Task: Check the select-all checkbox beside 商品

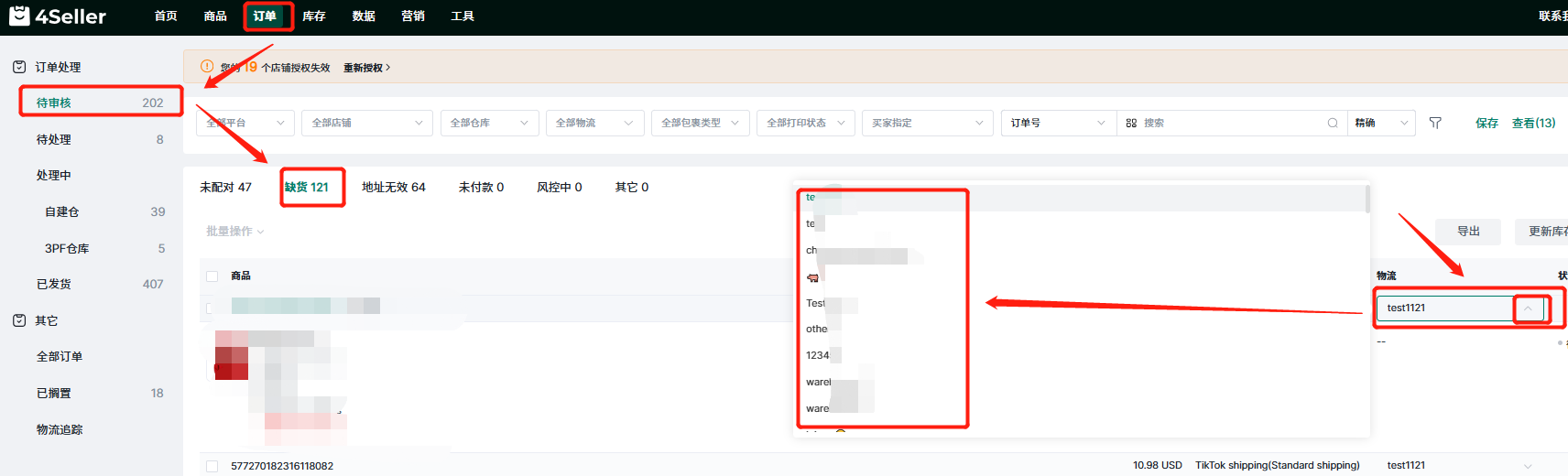Action: [x=212, y=276]
